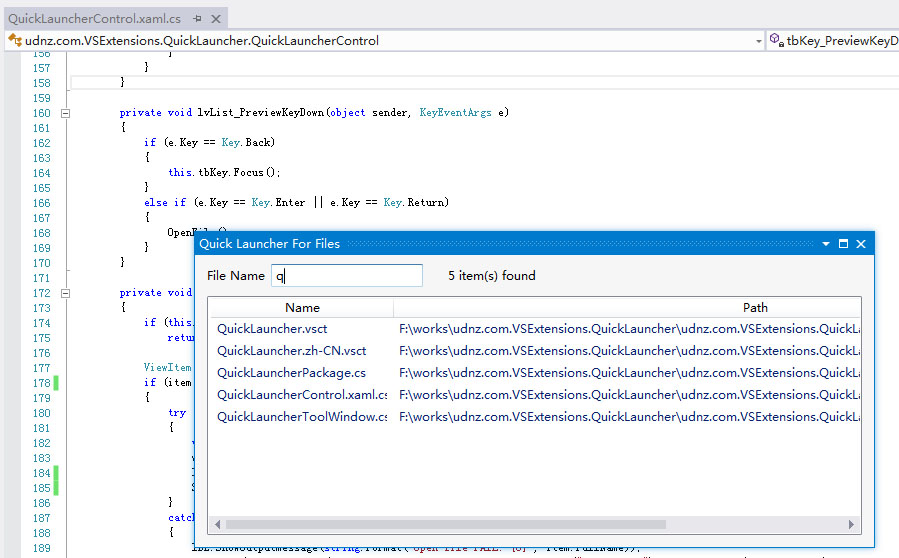Select QuickLauncherPackage.cs in the results
This screenshot has width=899, height=558.
coord(291,373)
